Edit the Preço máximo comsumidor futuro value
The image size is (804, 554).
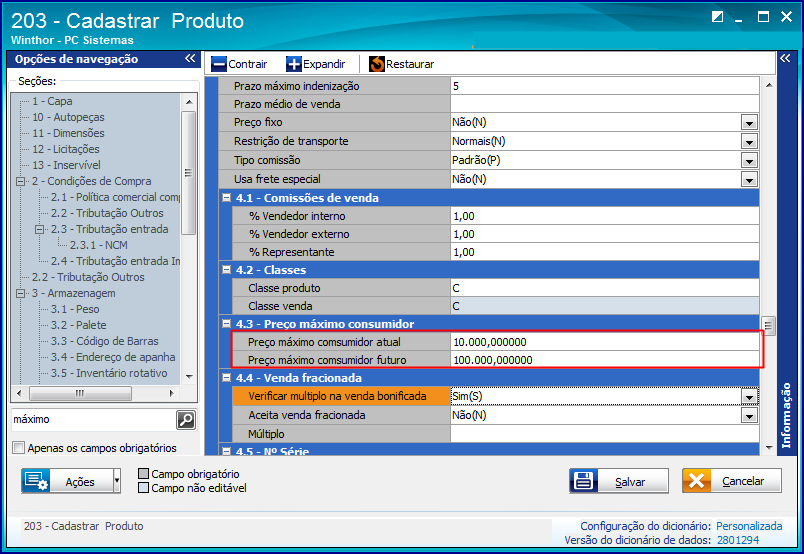click(605, 360)
